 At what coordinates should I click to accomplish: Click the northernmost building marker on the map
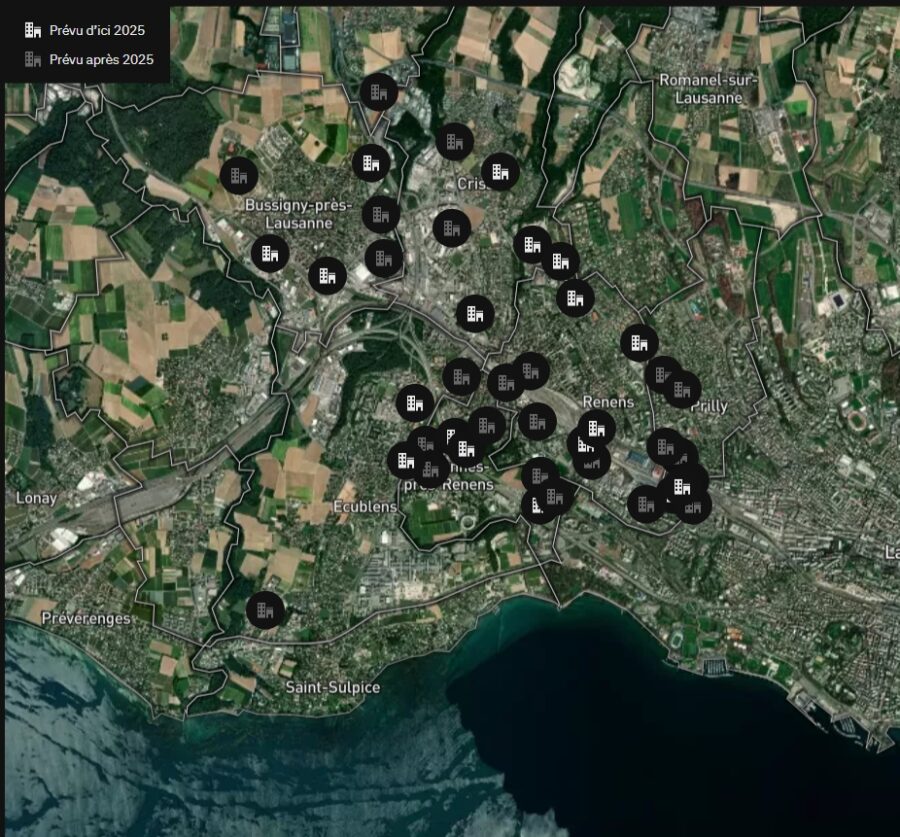click(x=378, y=92)
